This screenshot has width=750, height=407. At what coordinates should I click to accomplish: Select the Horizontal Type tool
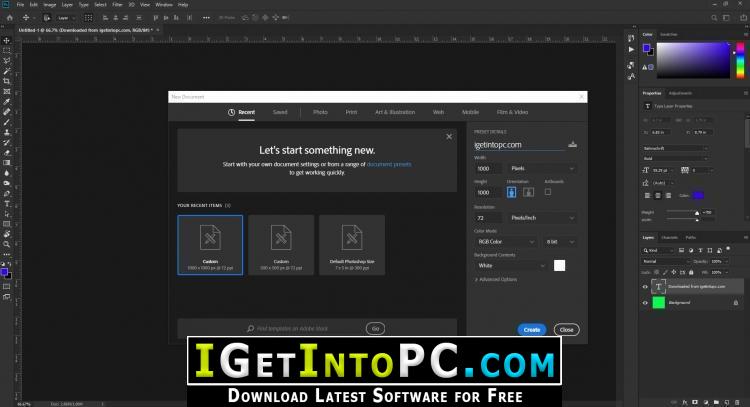click(7, 204)
